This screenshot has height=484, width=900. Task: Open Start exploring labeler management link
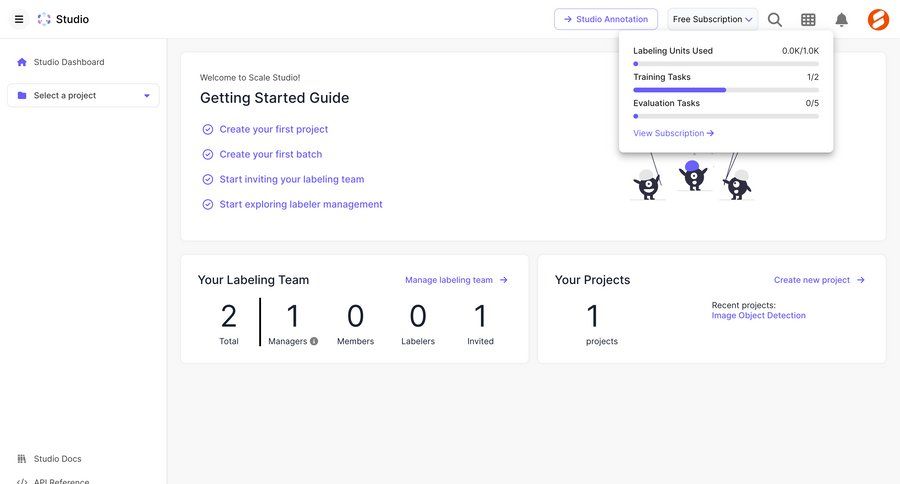(x=301, y=204)
